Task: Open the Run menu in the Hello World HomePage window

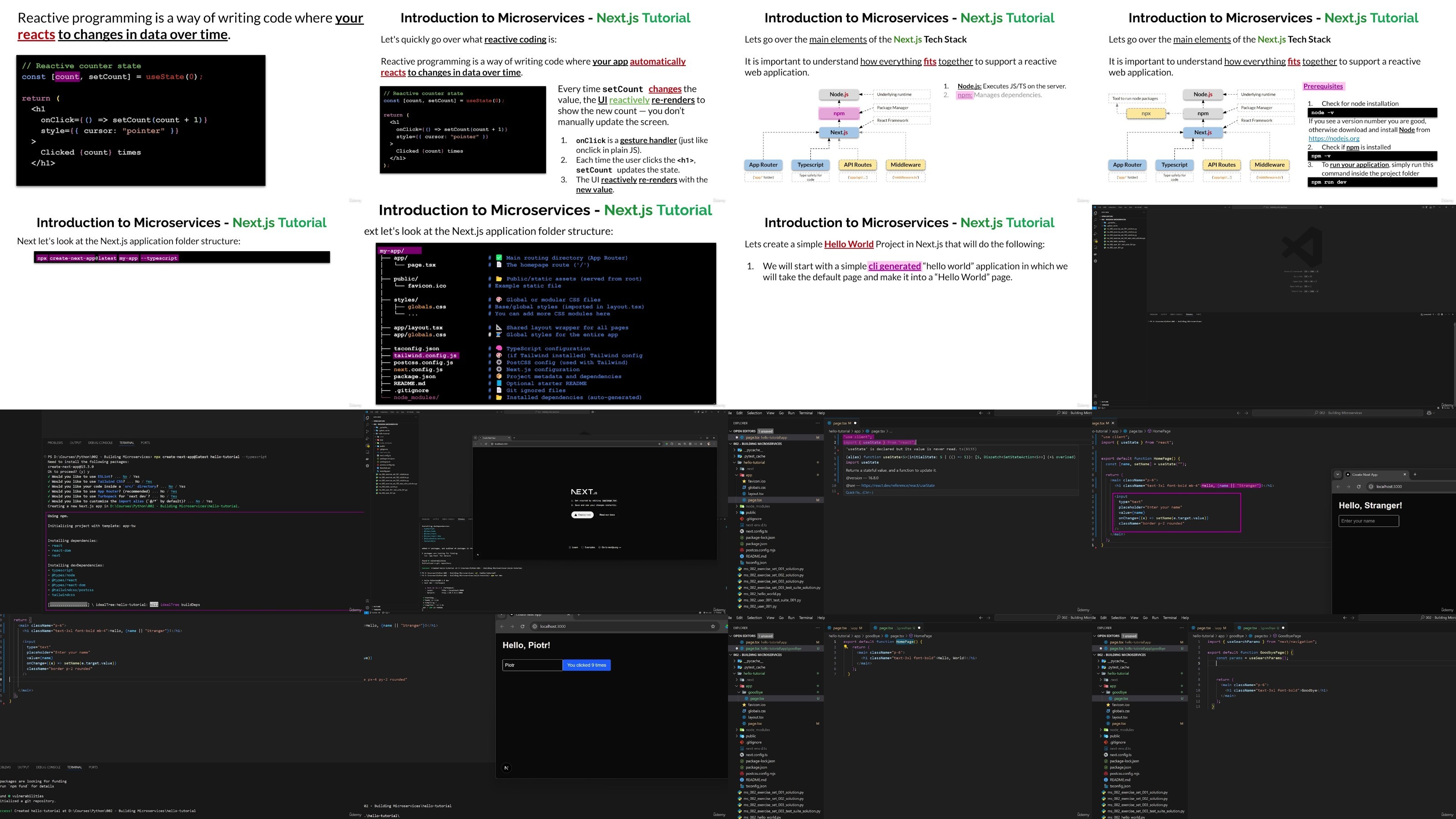Action: point(791,618)
